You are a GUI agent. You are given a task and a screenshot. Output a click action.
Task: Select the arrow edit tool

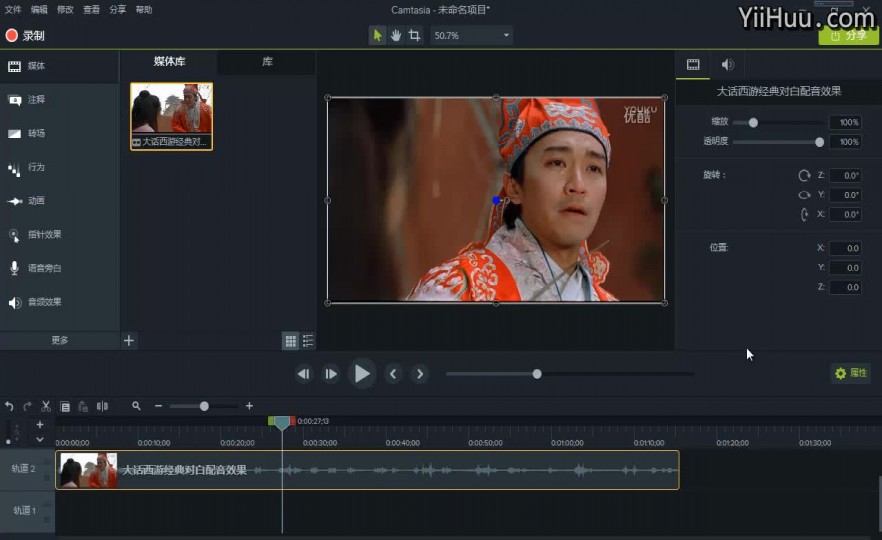[377, 35]
